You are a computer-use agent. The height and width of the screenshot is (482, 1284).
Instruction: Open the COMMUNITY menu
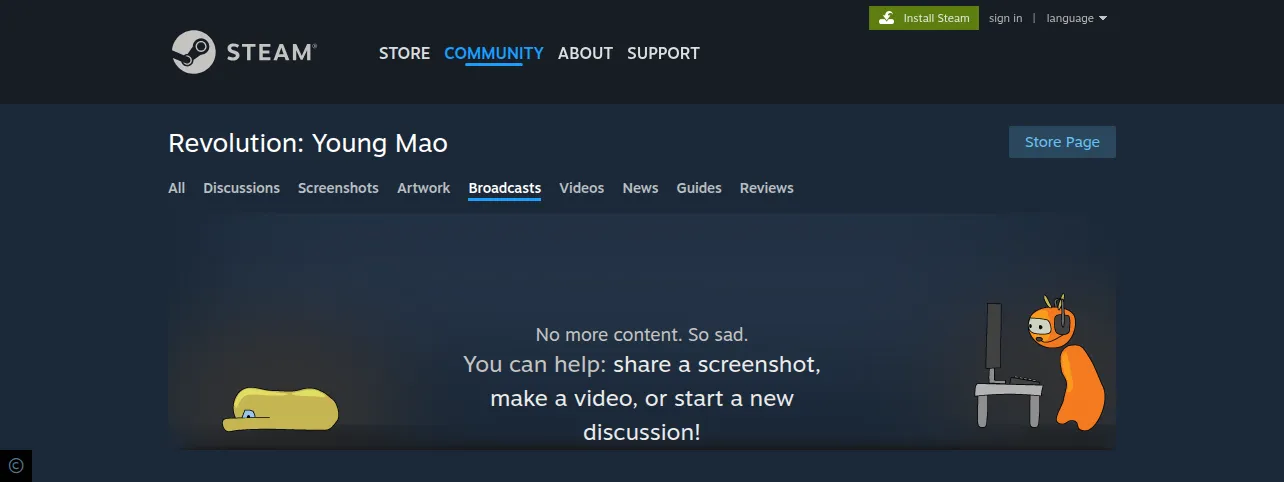[494, 53]
